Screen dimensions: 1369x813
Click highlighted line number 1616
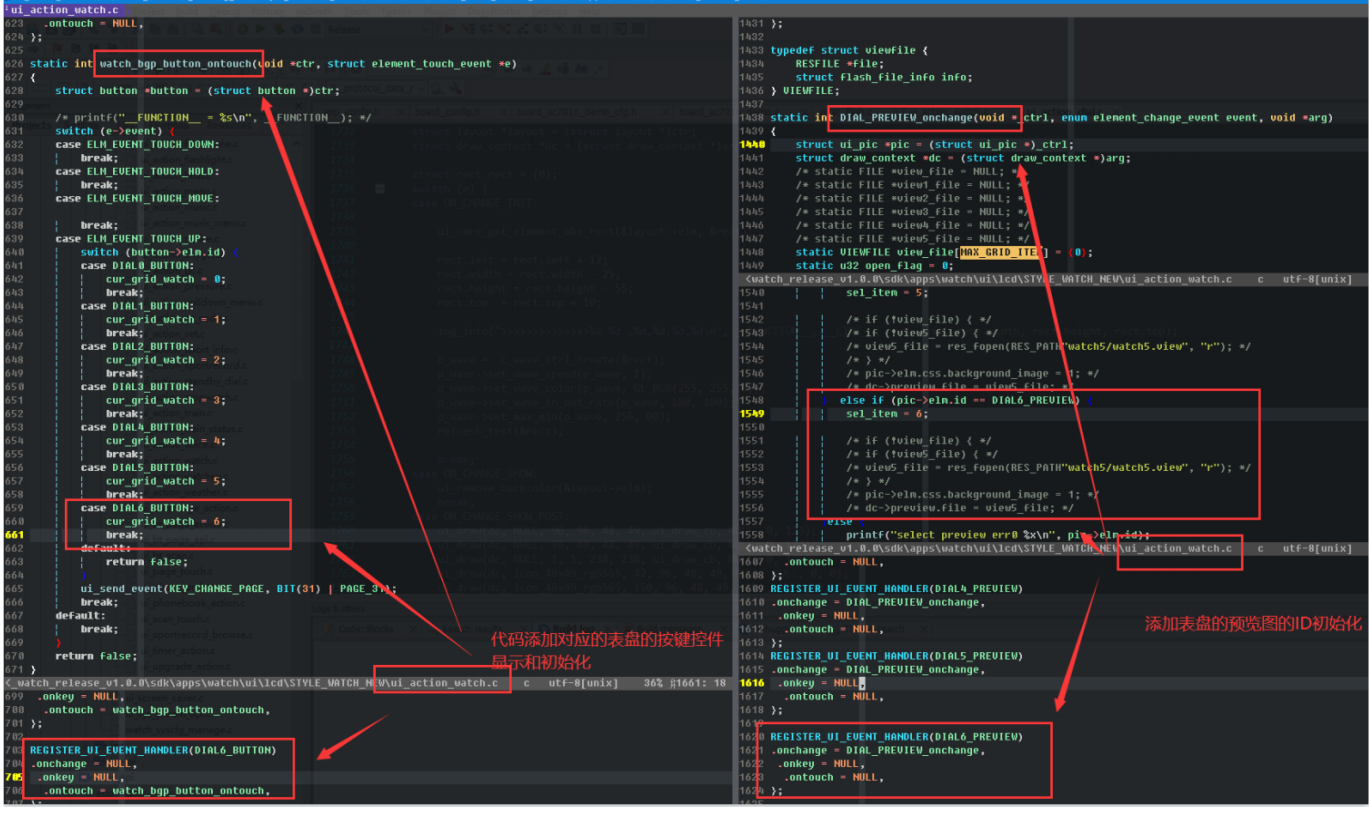(751, 682)
